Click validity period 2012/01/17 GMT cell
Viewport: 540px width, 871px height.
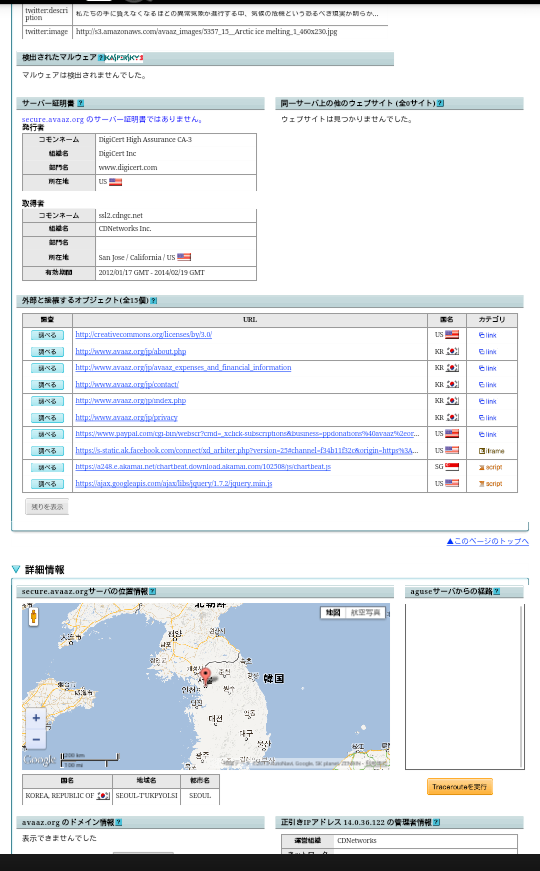pos(176,273)
